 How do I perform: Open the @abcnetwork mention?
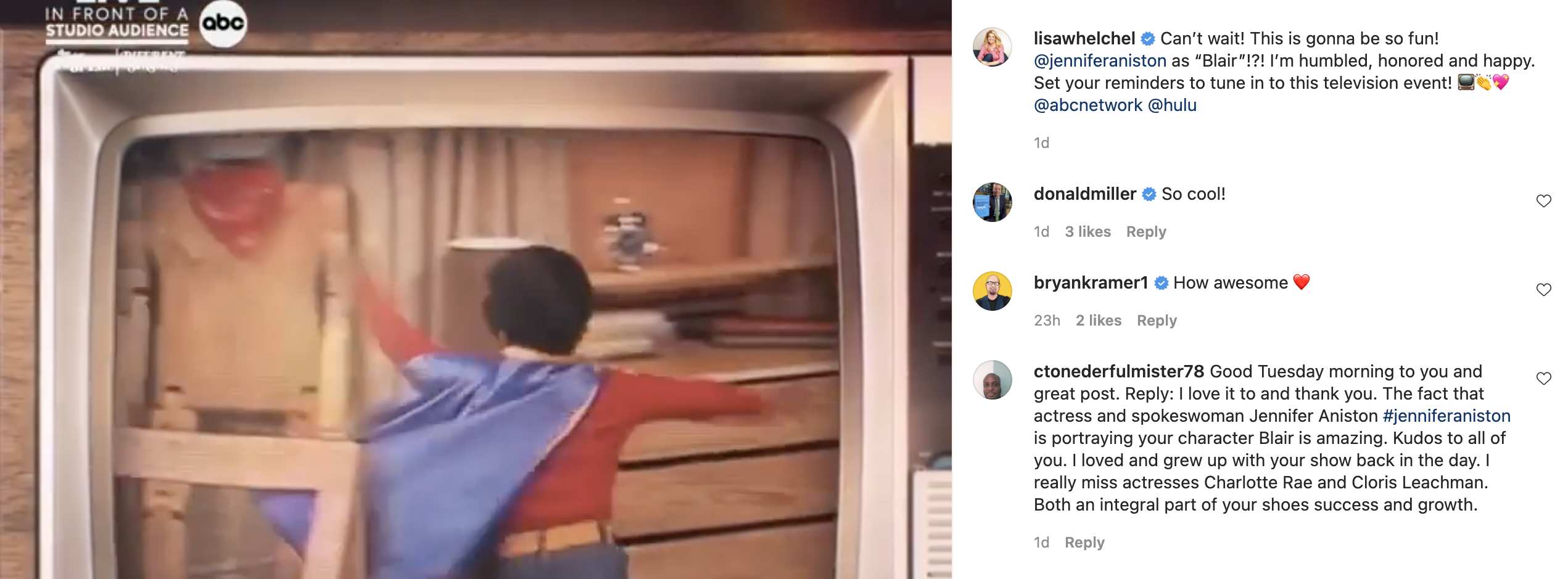pos(1088,105)
